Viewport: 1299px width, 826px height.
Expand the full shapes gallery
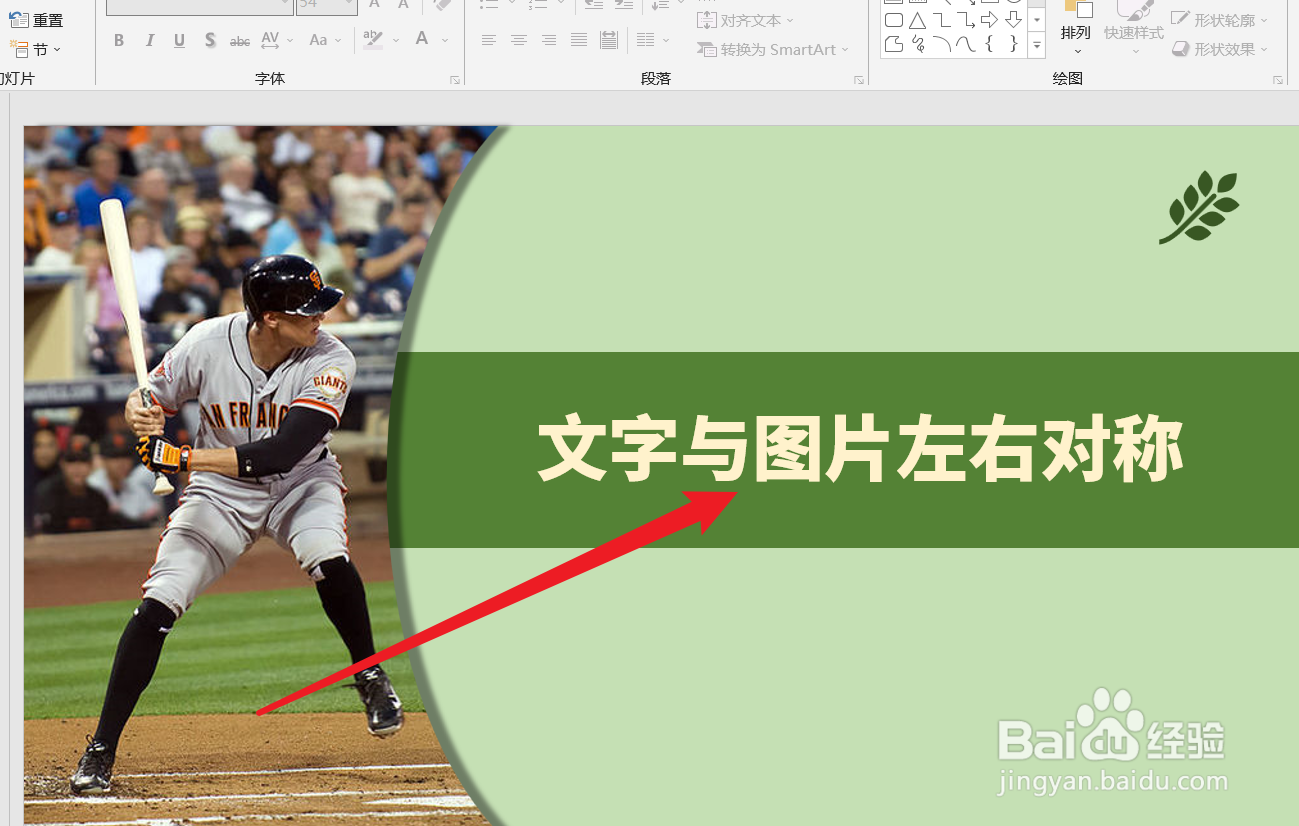[x=1037, y=45]
